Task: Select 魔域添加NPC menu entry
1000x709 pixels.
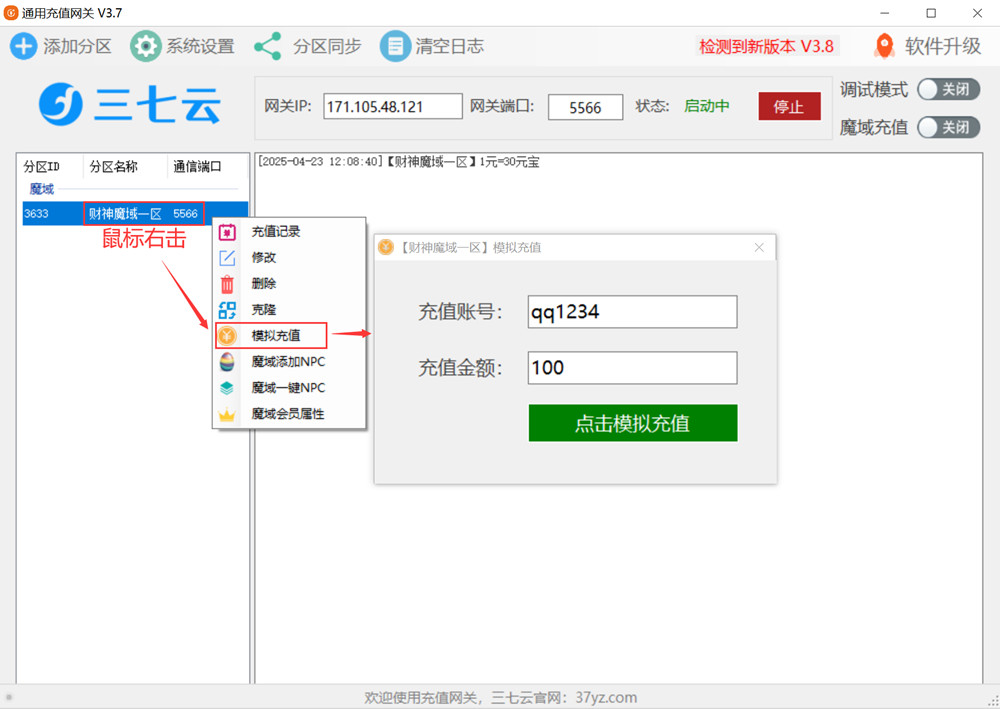Action: pos(288,362)
